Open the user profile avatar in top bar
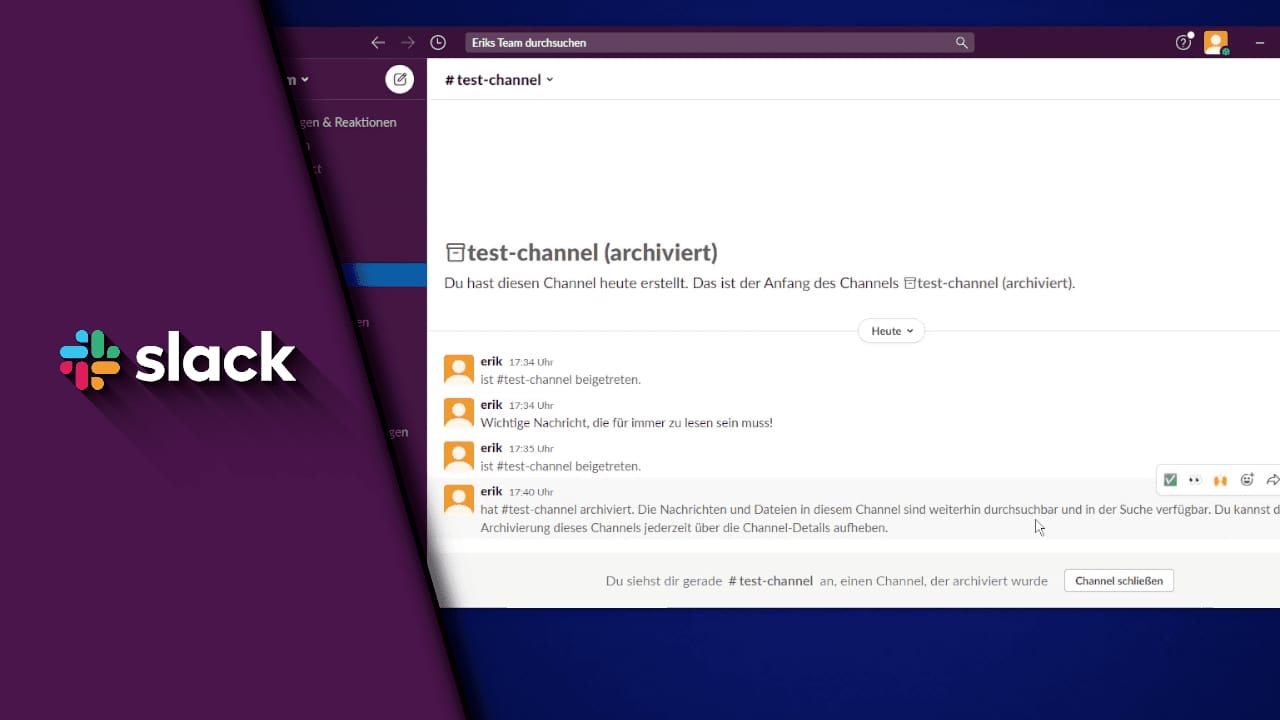The width and height of the screenshot is (1280, 720). click(1215, 42)
